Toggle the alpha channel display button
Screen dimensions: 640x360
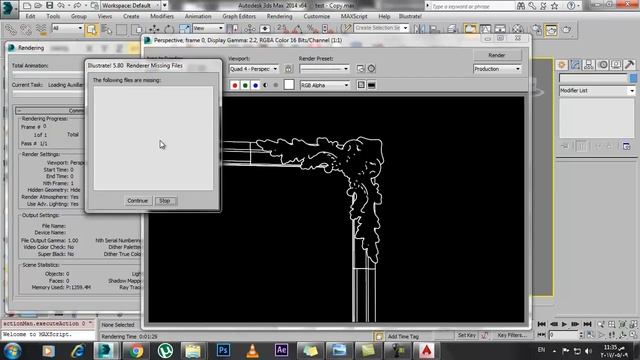click(x=266, y=85)
